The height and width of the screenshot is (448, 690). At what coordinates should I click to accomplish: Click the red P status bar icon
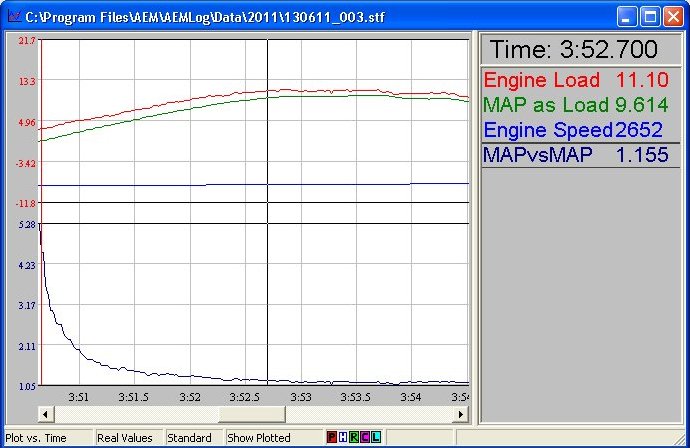coord(332,438)
